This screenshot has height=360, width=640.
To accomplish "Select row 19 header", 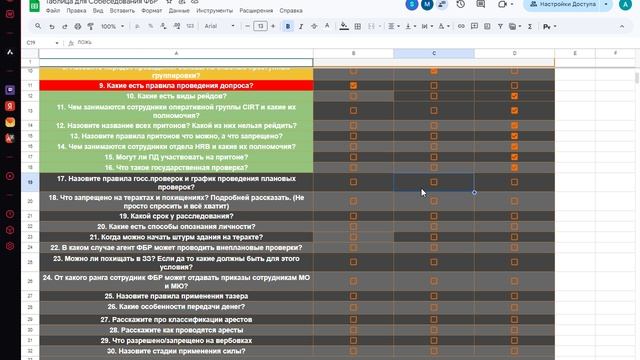I will tap(30, 182).
